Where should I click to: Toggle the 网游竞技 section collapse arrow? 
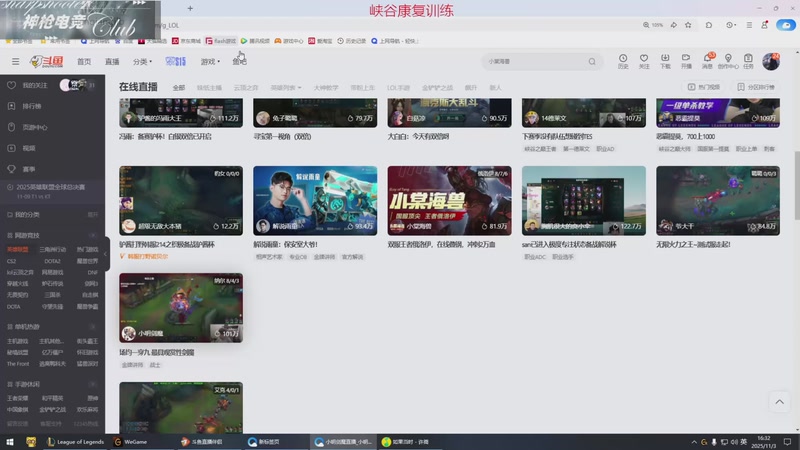[92, 235]
